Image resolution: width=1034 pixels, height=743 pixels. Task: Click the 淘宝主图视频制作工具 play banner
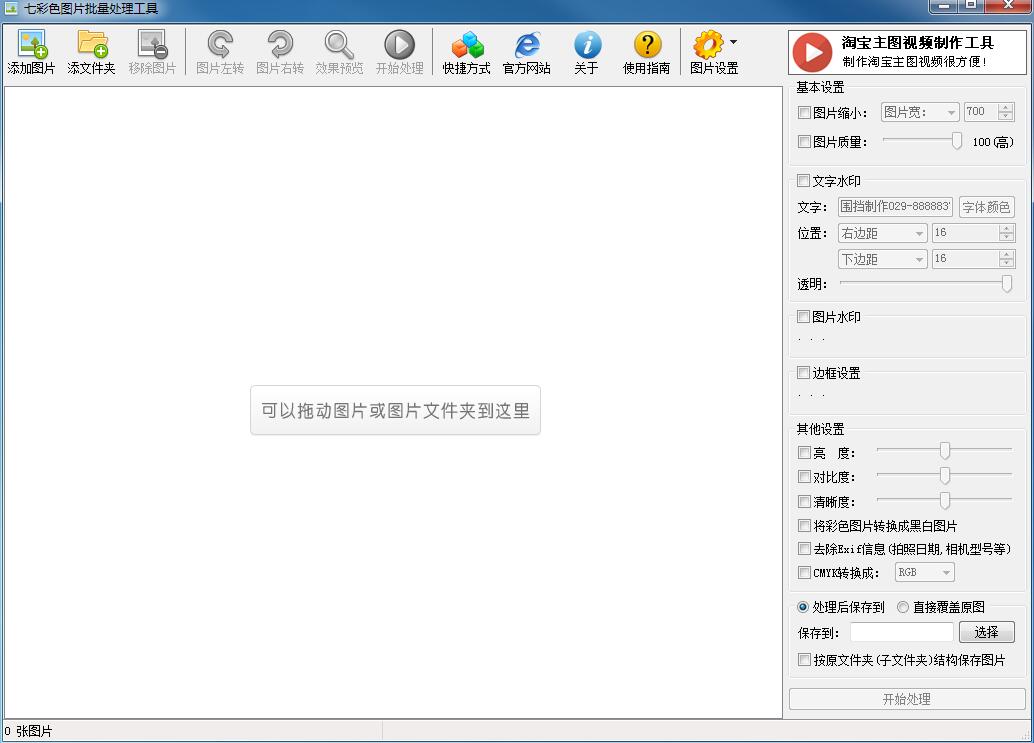coord(907,52)
